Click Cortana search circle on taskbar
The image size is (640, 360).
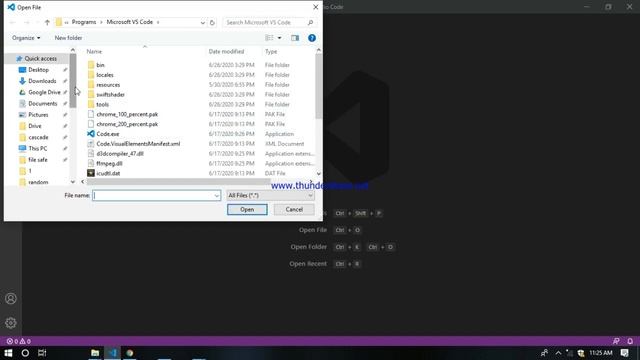click(x=25, y=353)
